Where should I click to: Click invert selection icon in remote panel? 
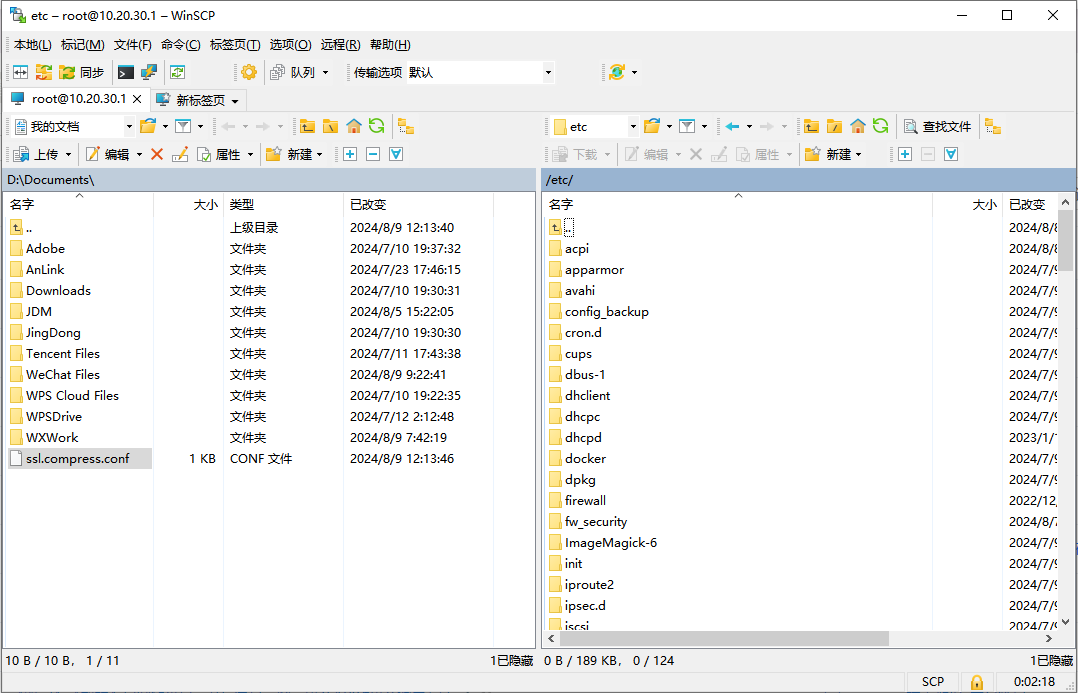coord(951,154)
